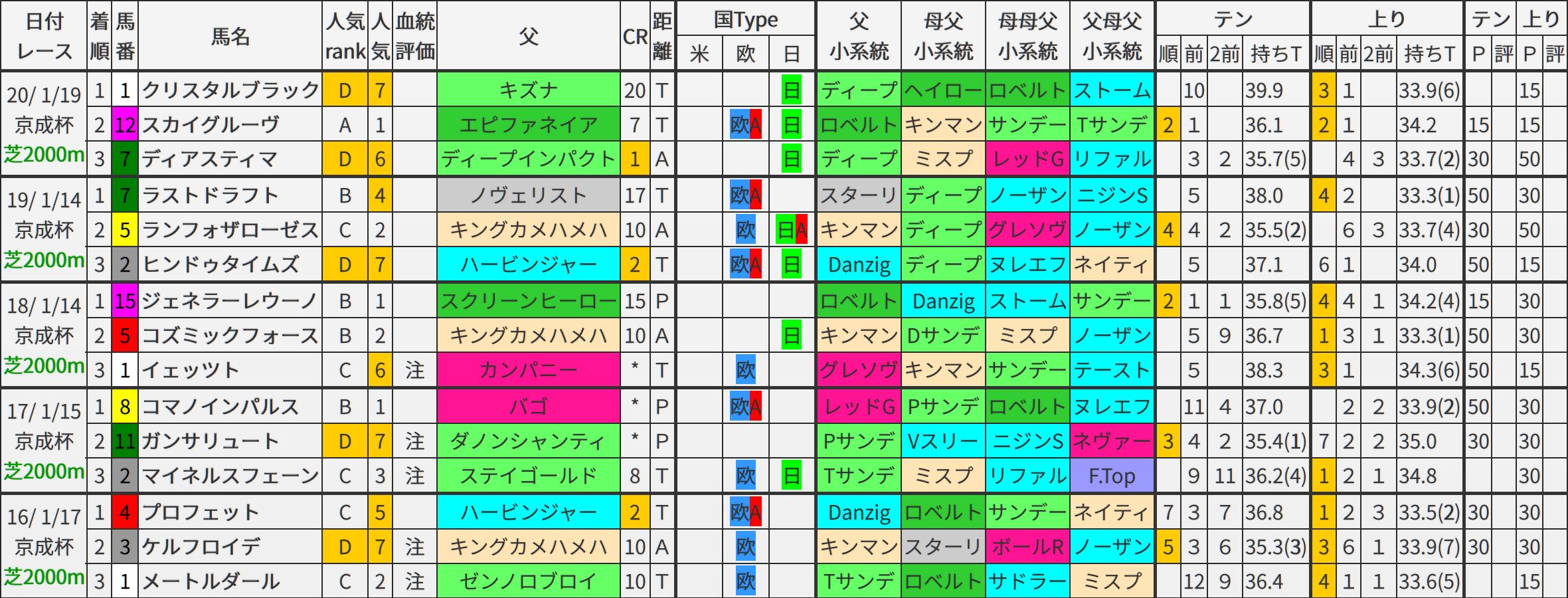Select the スカイグルーヴ horse name cell
Image resolution: width=1568 pixels, height=598 pixels.
pyautogui.click(x=230, y=124)
